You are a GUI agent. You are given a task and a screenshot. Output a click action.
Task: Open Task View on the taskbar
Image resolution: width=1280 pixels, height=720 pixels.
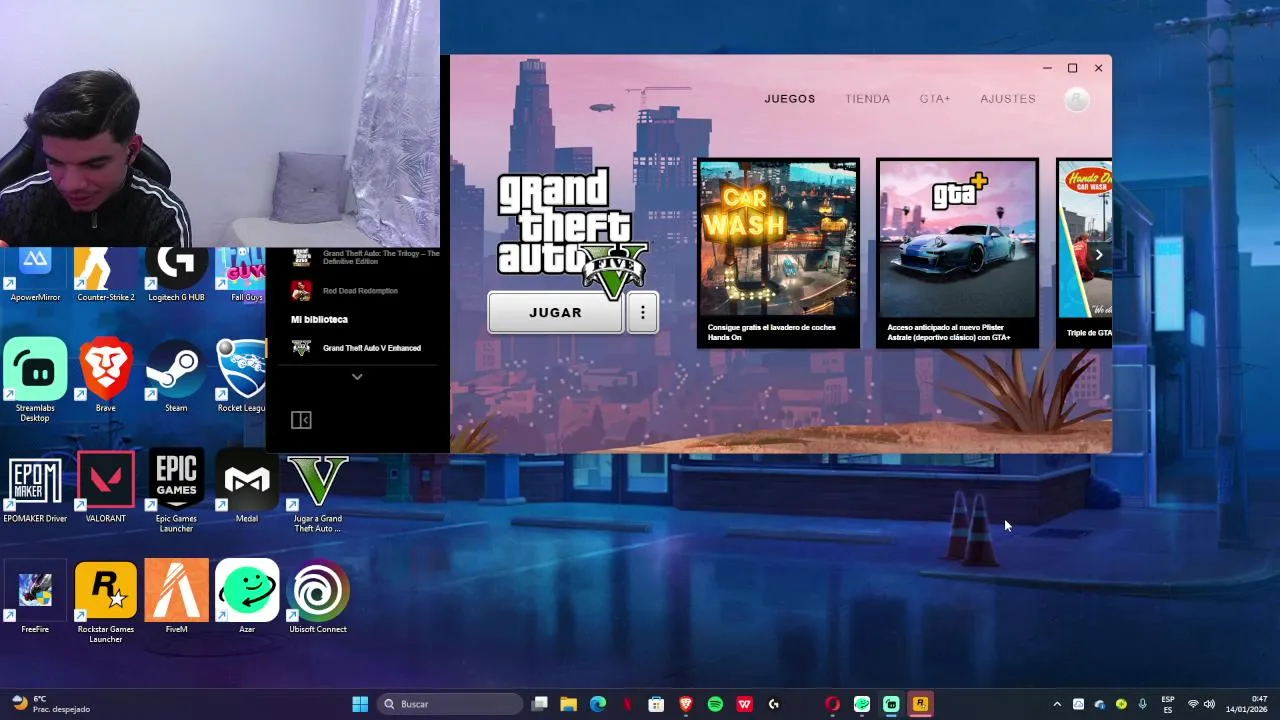pos(540,704)
